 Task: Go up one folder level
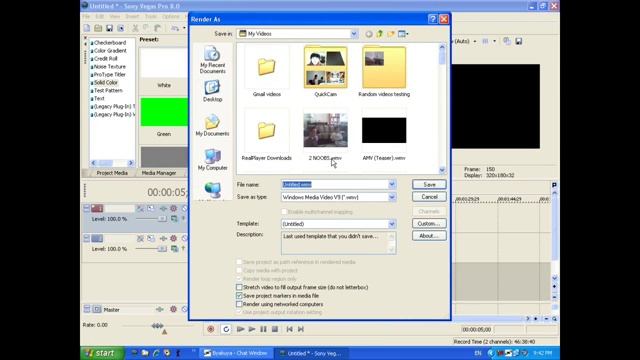pos(380,34)
